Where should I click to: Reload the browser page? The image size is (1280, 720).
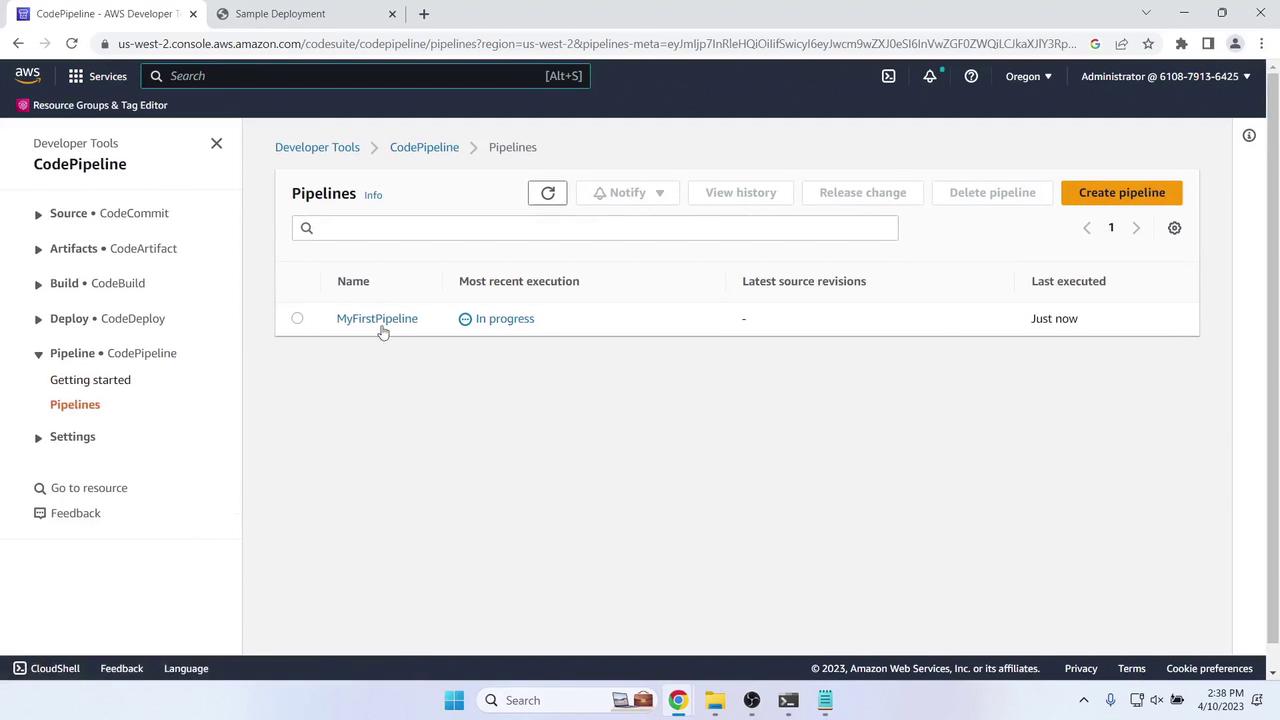[72, 43]
